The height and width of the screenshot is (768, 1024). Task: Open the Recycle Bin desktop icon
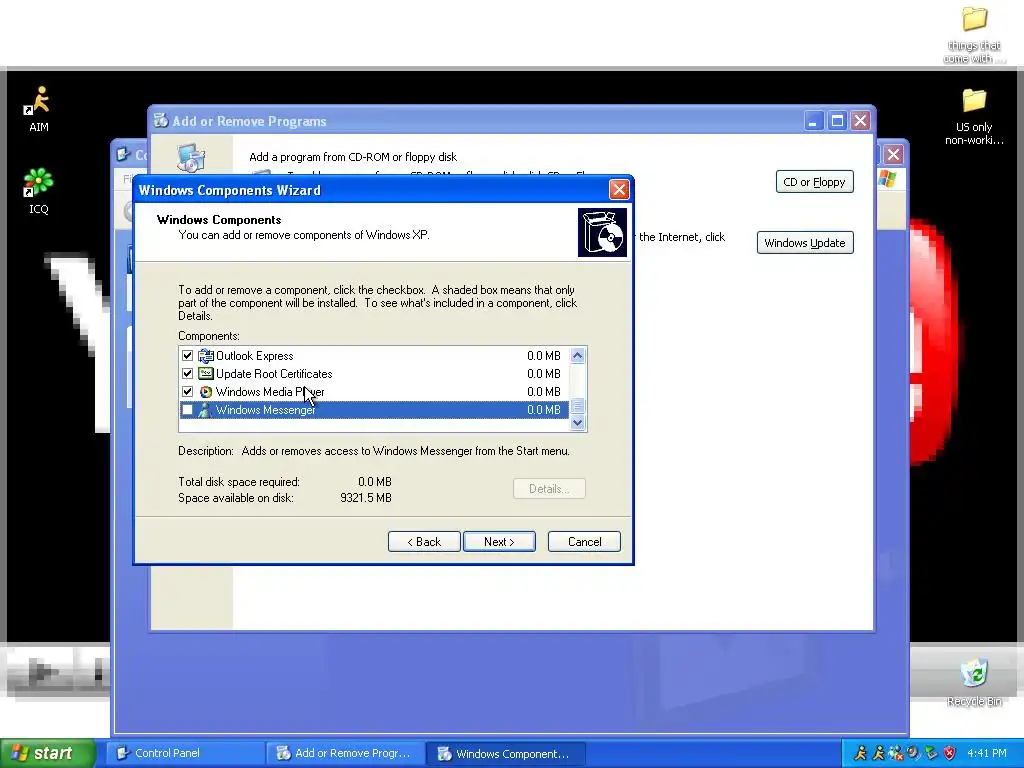974,683
